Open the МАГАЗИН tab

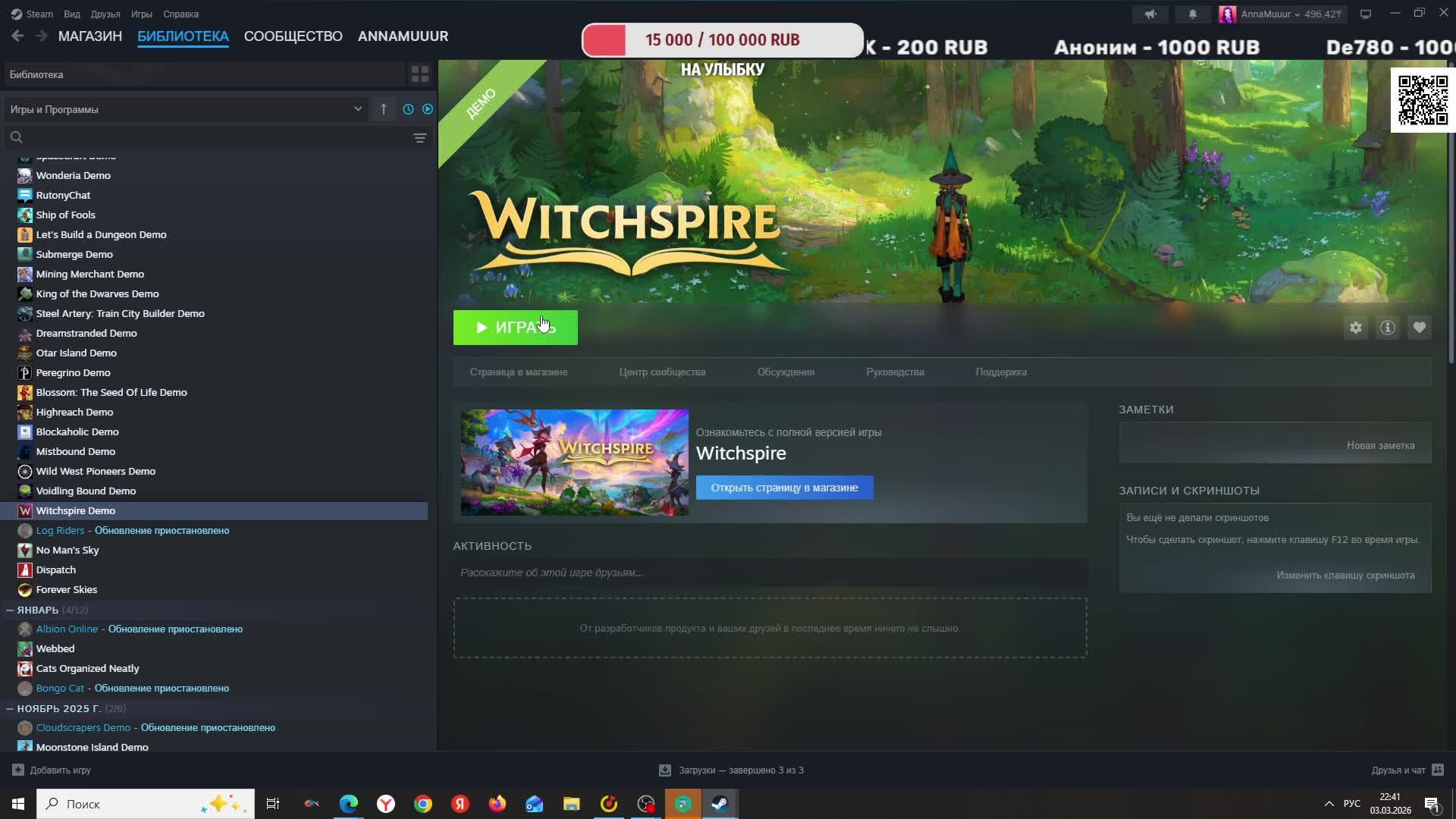point(89,36)
